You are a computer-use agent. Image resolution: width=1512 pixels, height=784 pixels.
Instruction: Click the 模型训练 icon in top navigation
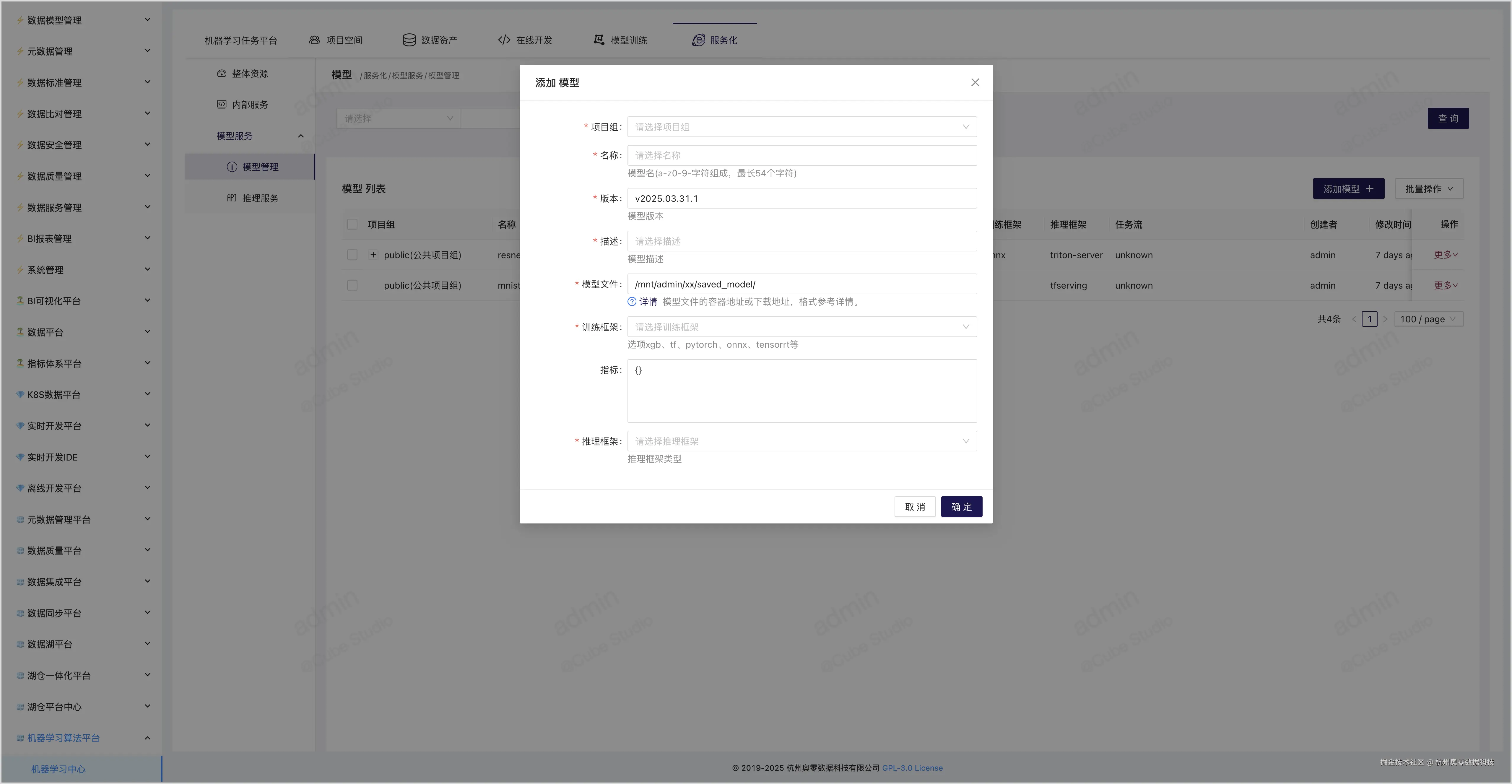599,40
